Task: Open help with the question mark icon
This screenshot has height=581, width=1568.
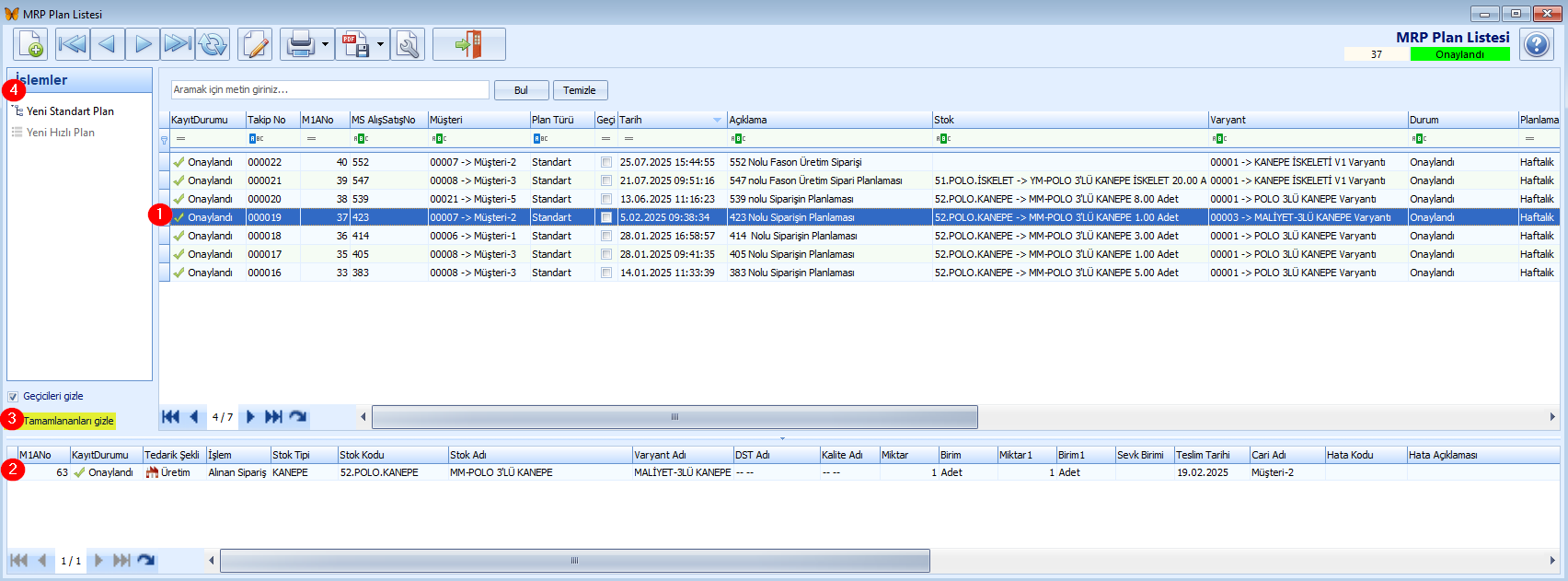Action: click(1536, 44)
